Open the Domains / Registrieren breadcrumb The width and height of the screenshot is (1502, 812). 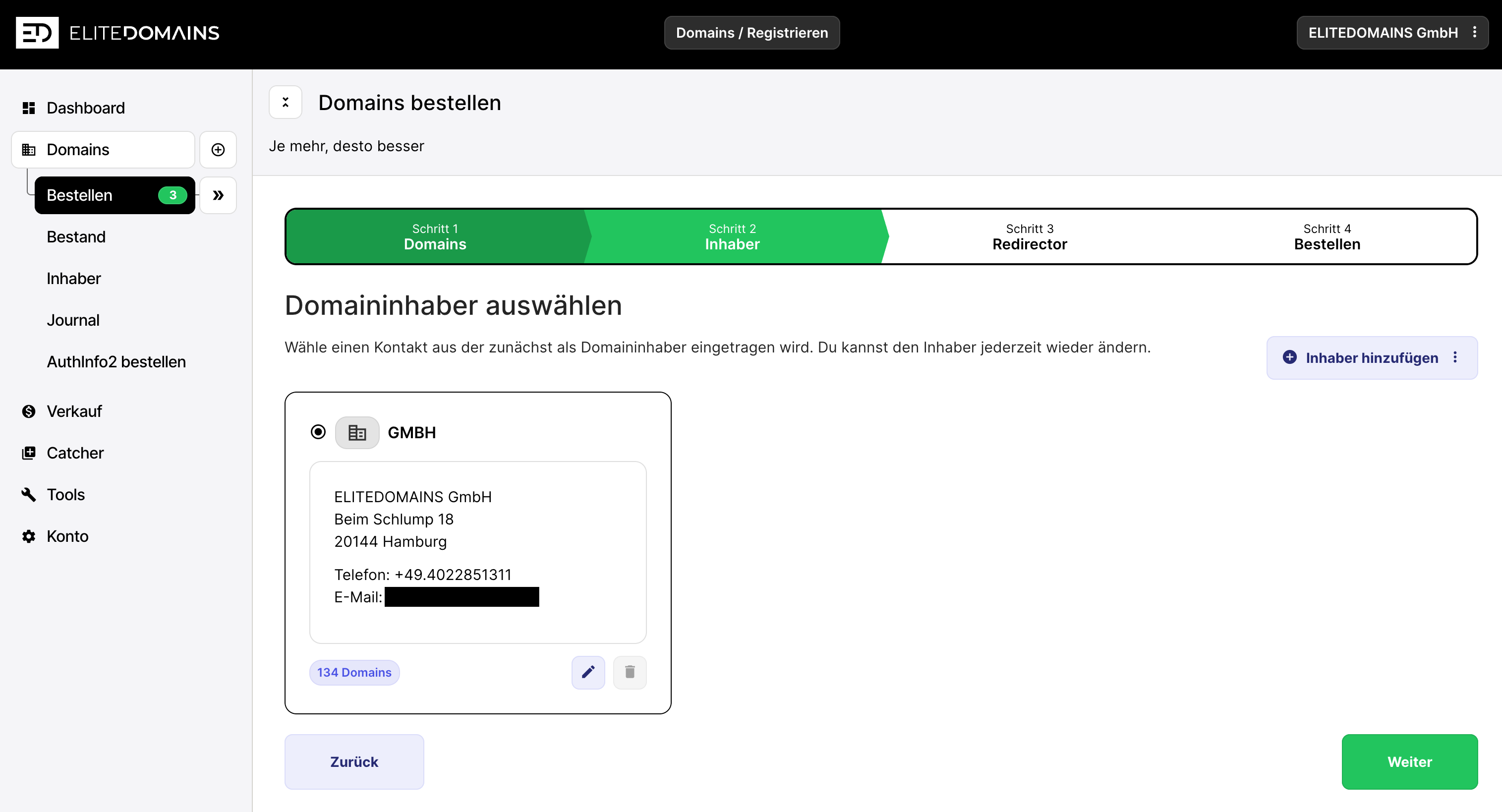coord(751,33)
